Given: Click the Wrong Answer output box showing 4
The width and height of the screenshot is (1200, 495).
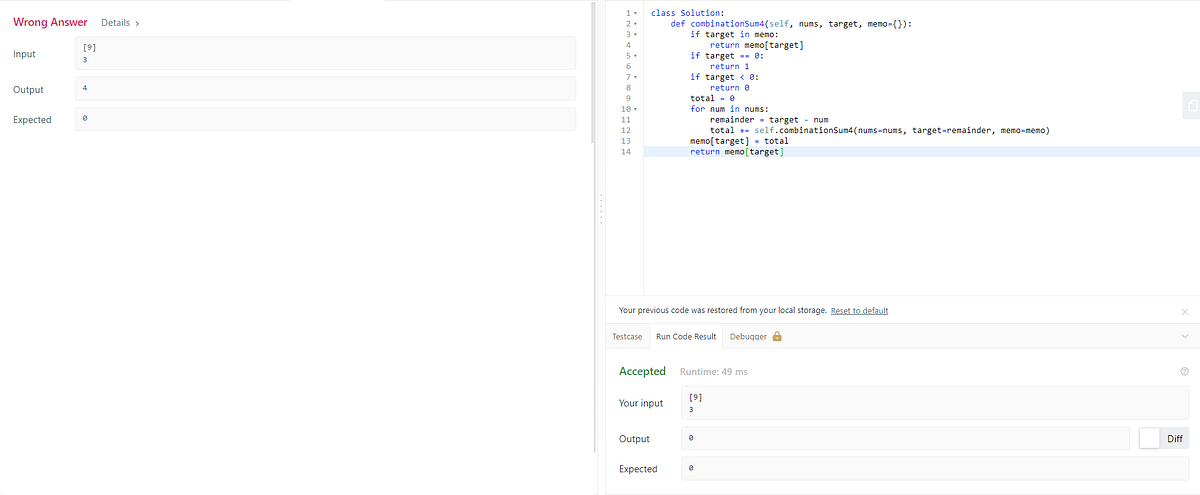Looking at the screenshot, I should pyautogui.click(x=325, y=89).
